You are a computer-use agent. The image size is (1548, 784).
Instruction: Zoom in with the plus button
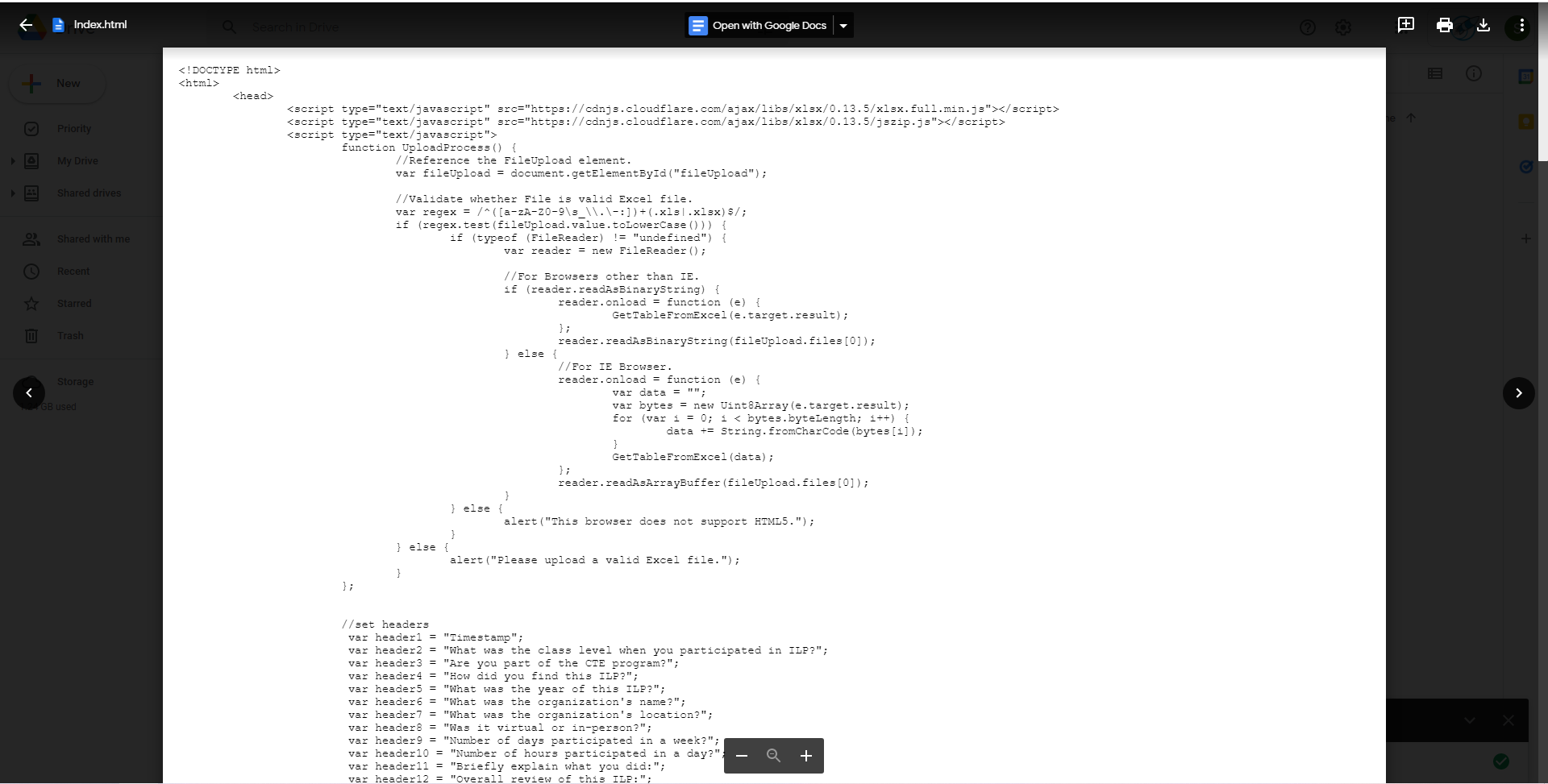point(805,756)
